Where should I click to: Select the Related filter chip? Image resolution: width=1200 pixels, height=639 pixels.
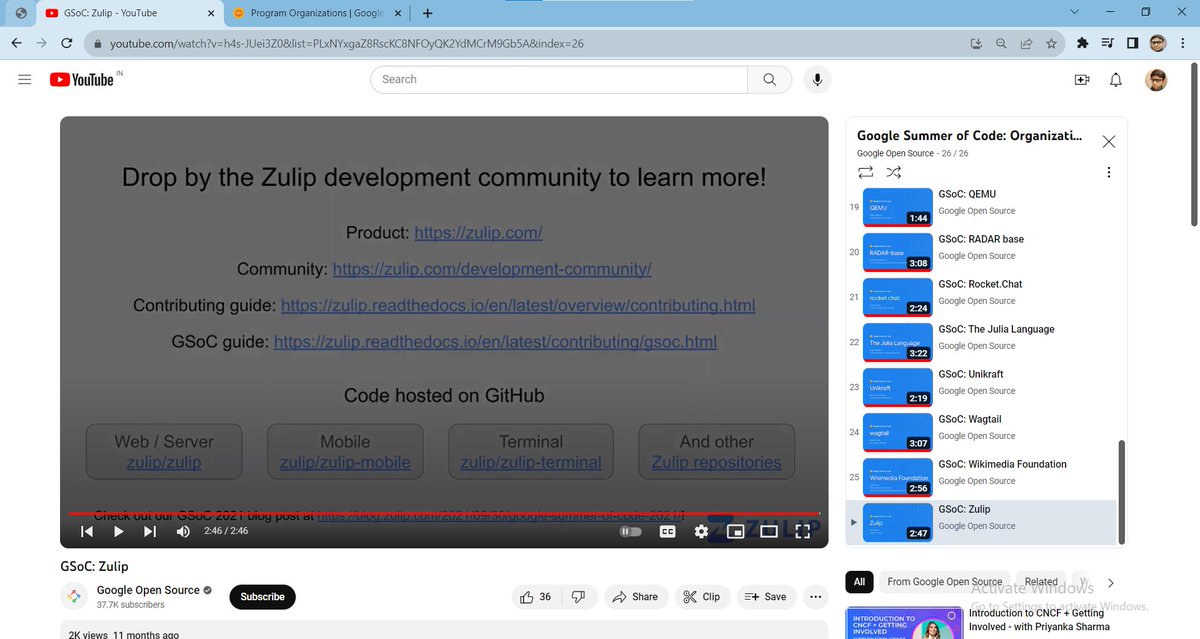1041,582
